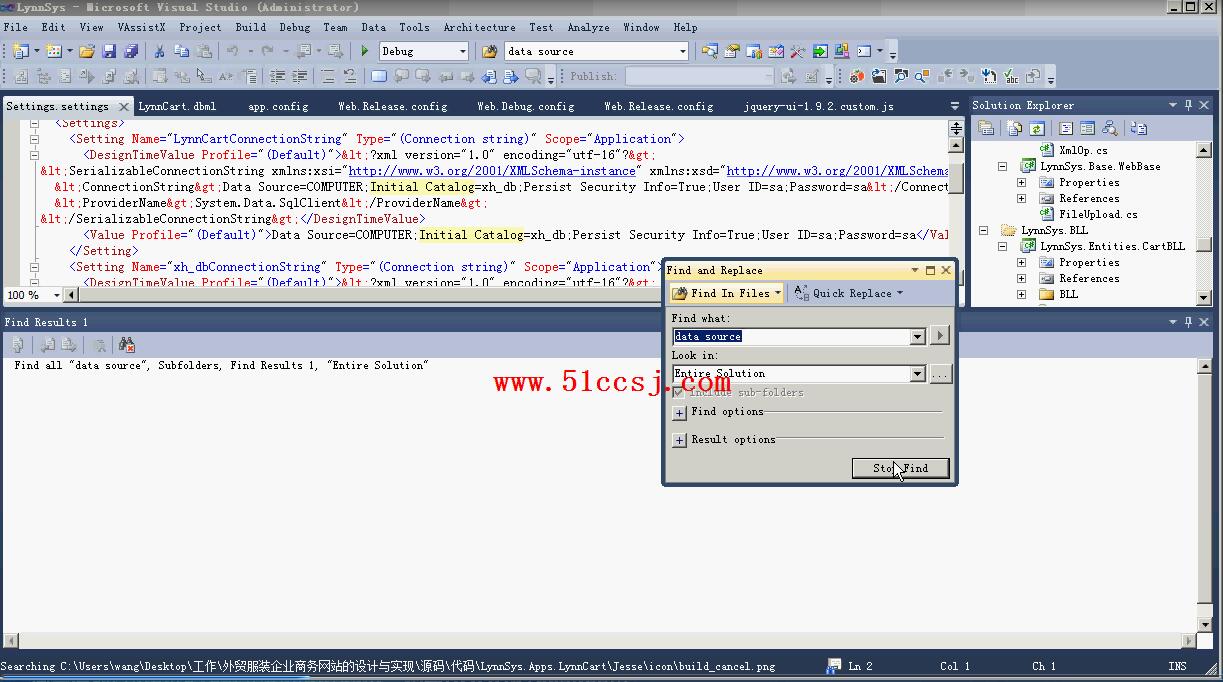Expand Result options section
Viewport: 1223px width, 682px height.
679,440
